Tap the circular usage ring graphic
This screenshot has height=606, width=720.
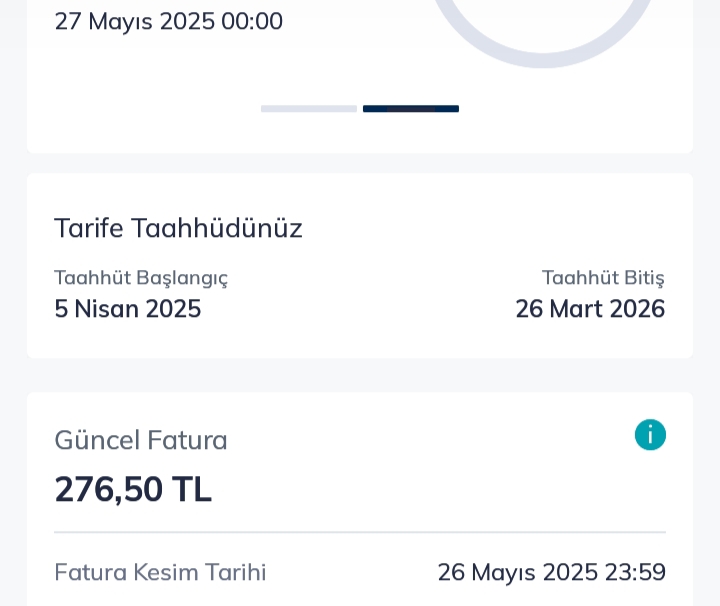[x=542, y=32]
